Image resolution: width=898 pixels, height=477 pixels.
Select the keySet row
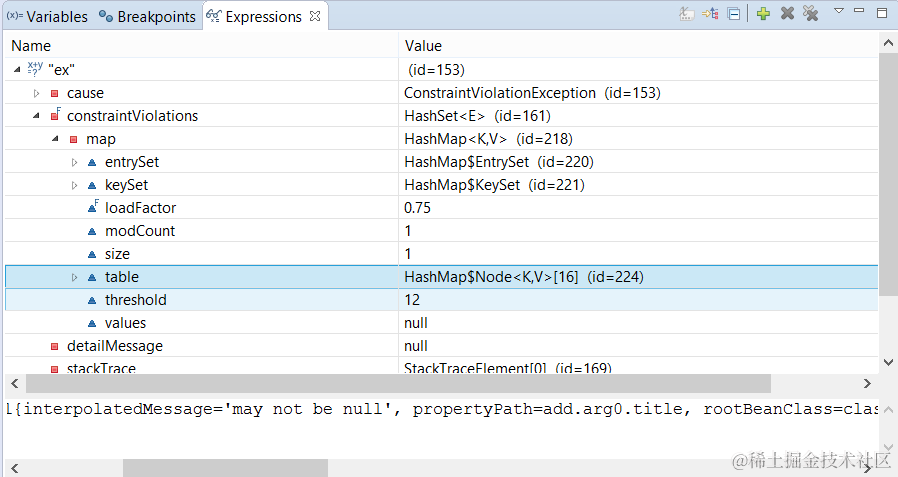pos(442,185)
